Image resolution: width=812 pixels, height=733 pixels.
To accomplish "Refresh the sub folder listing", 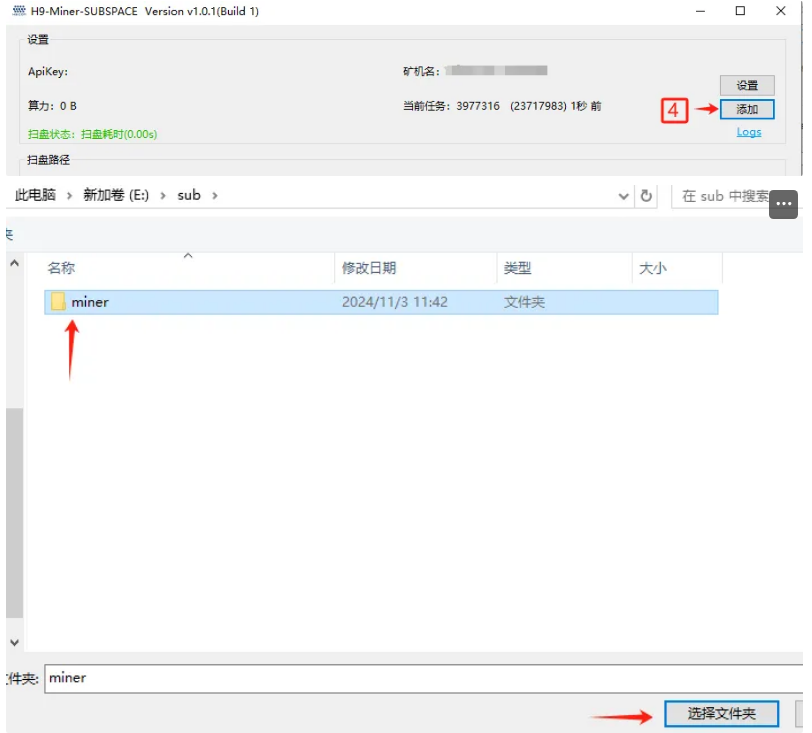I will click(x=646, y=196).
